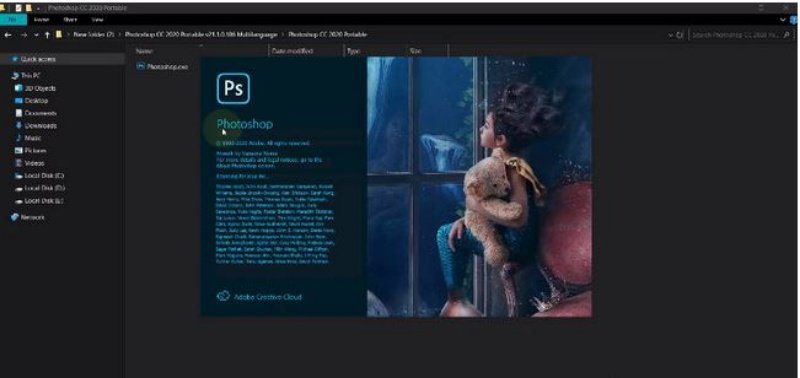This screenshot has height=378, width=800.
Task: Click the new folder icon in title bar
Action: [x=29, y=8]
